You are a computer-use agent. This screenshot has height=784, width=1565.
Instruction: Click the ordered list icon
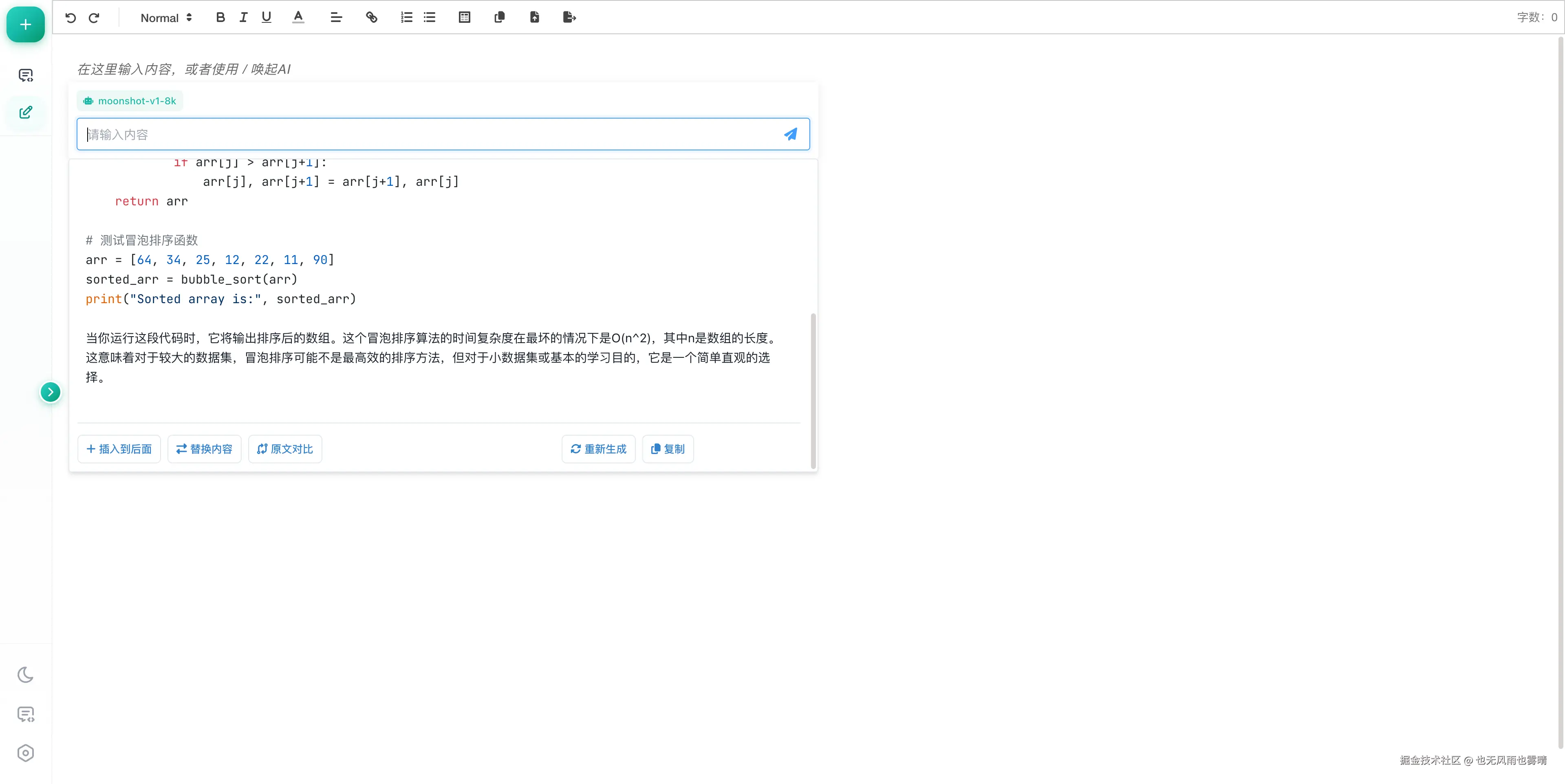406,17
